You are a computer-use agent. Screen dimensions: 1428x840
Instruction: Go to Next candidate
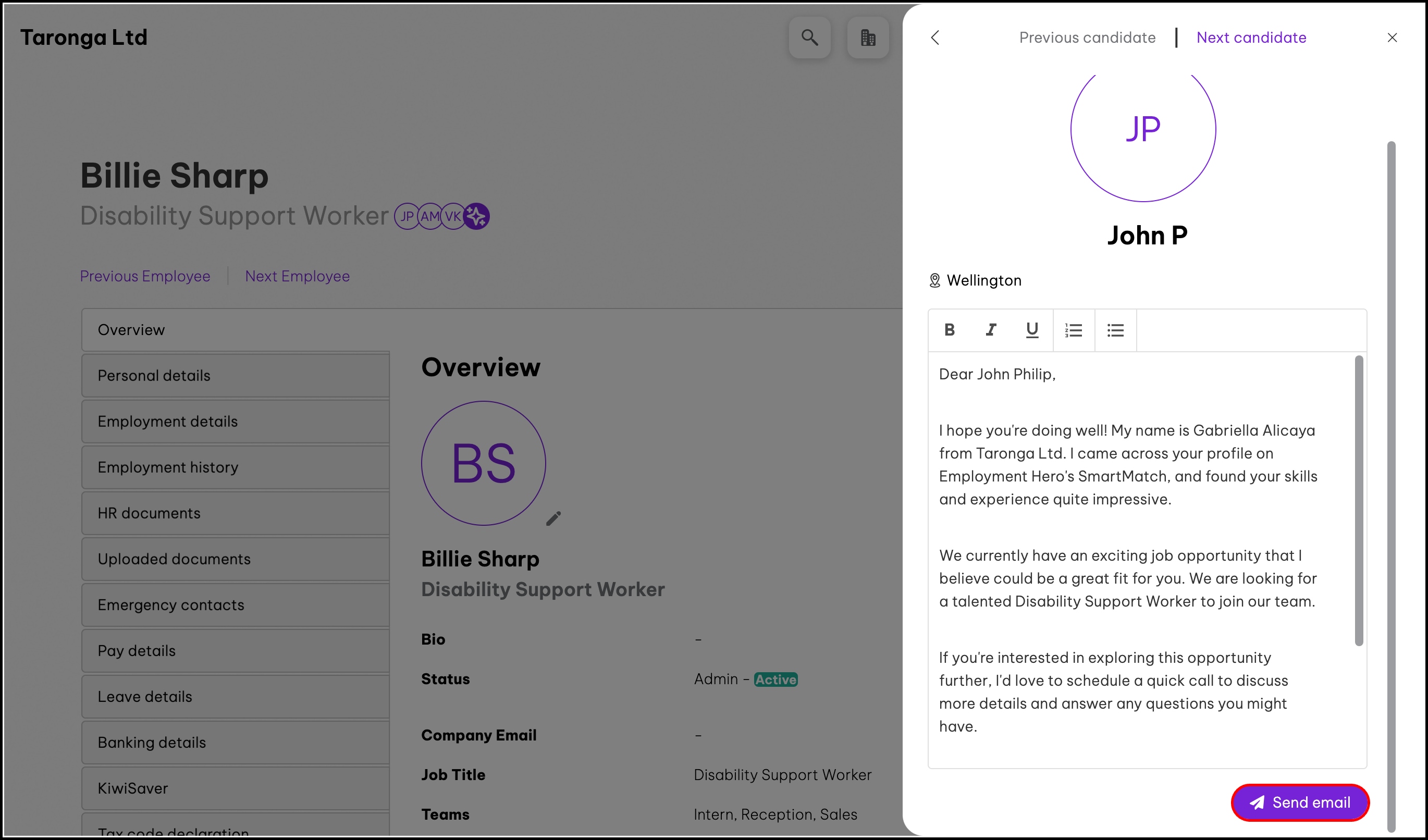1251,38
